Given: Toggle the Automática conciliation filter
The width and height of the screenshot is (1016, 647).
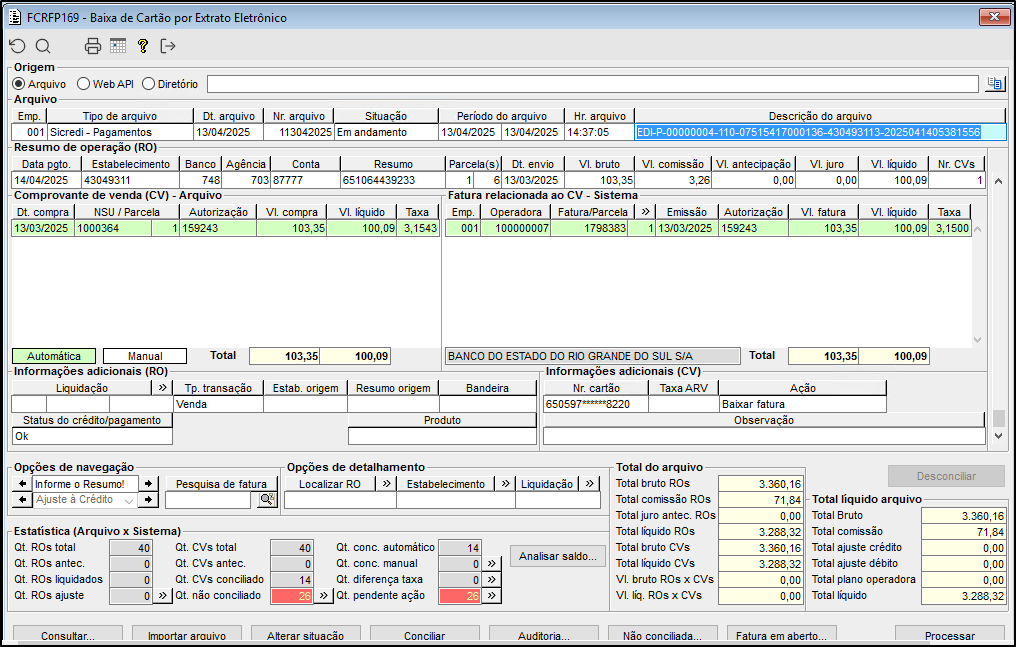Looking at the screenshot, I should tap(54, 356).
